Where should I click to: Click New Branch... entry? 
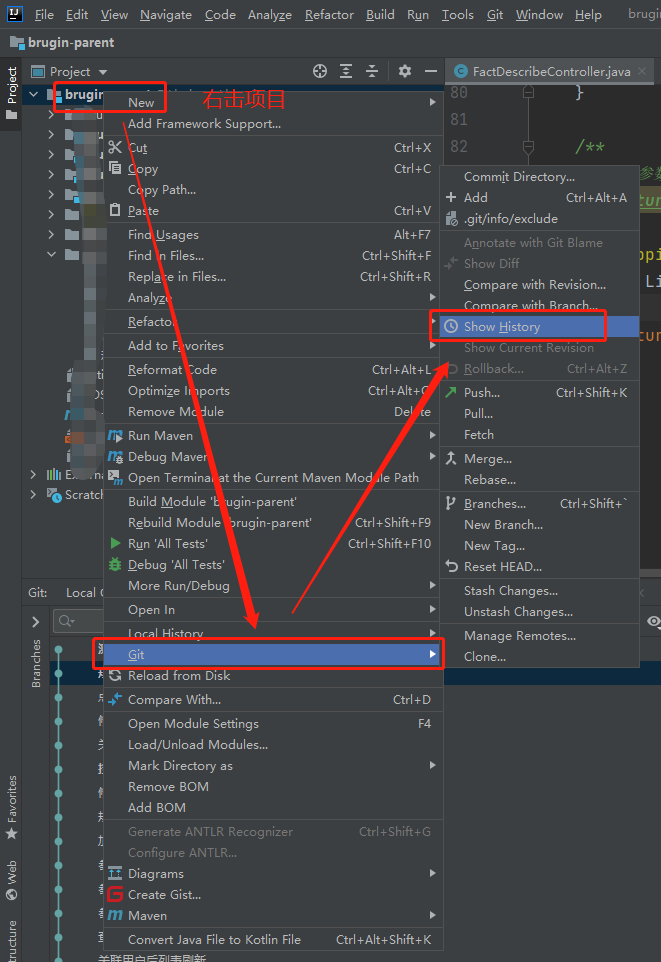coord(539,525)
